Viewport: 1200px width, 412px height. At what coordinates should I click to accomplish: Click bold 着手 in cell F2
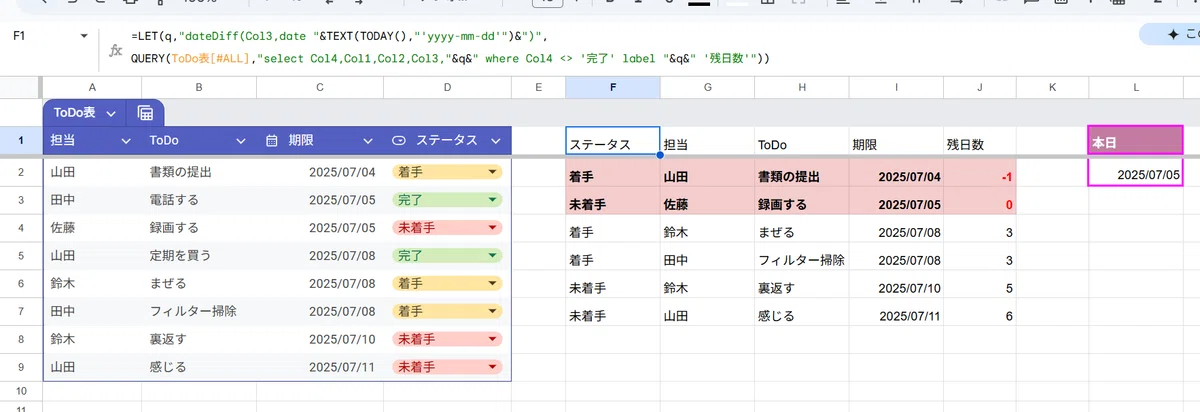(583, 177)
